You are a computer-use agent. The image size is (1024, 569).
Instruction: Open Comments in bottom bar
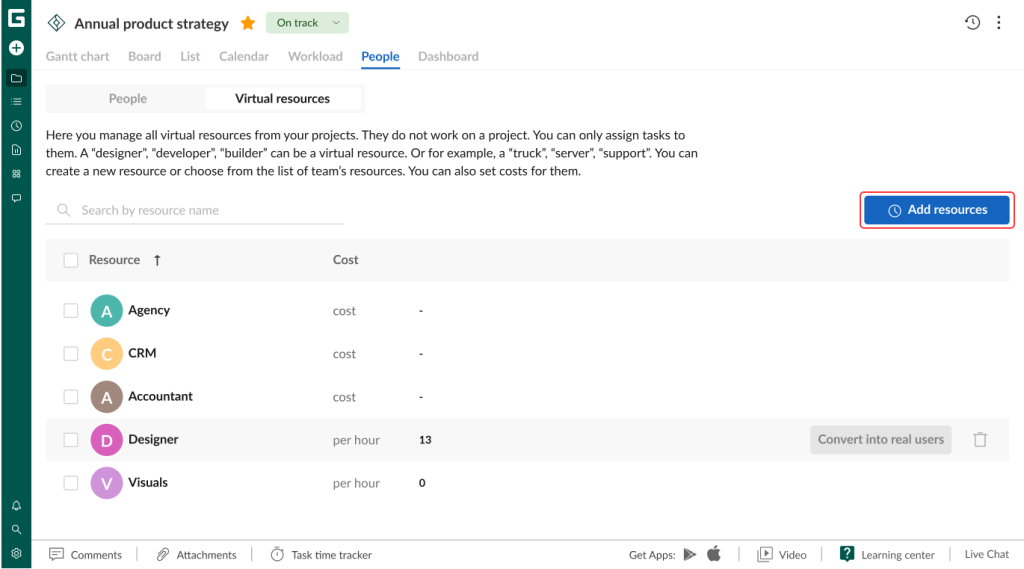86,555
